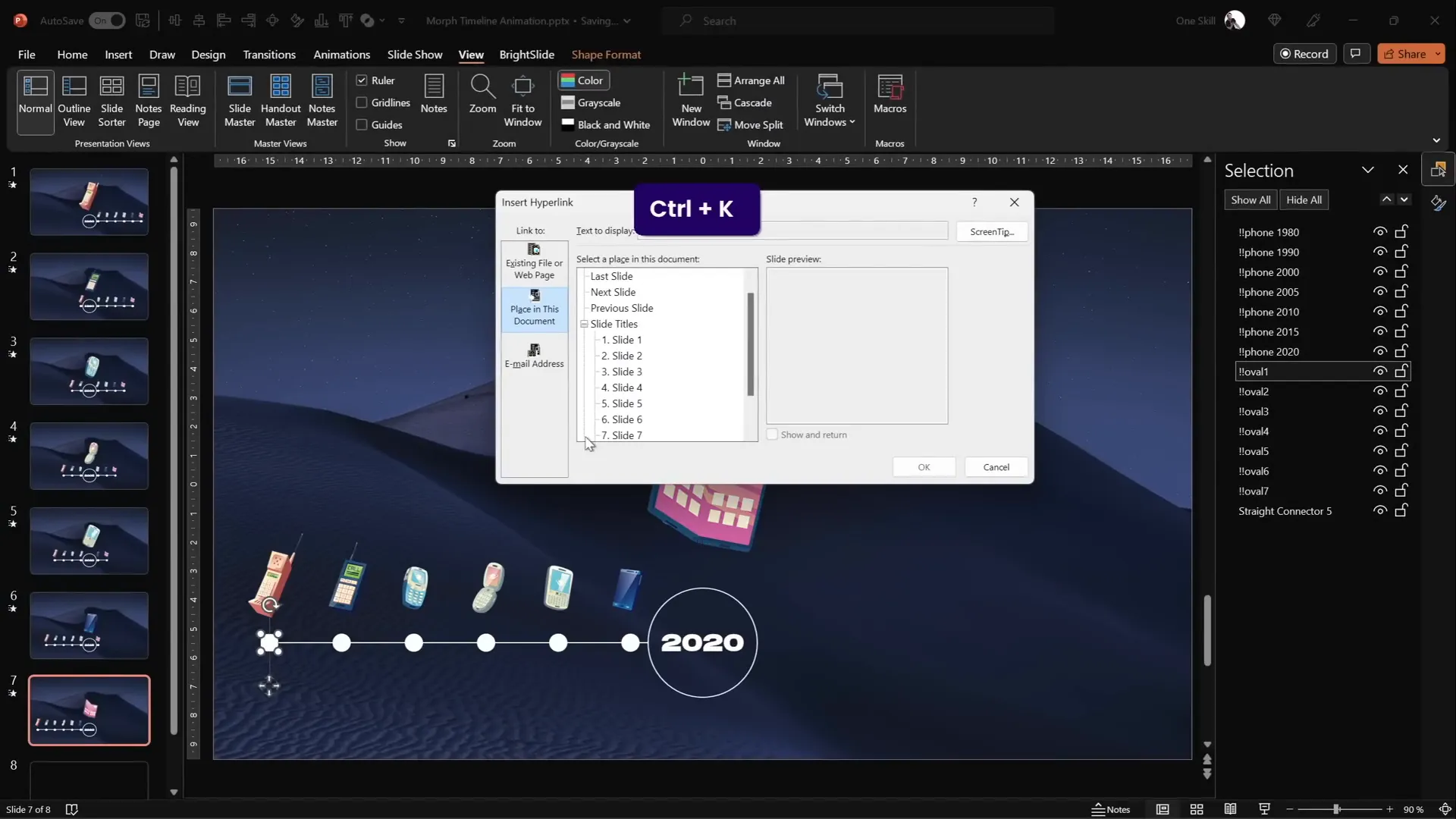1456x819 pixels.
Task: Hide the !!phone 2000 layer eye icon
Action: pos(1379,271)
